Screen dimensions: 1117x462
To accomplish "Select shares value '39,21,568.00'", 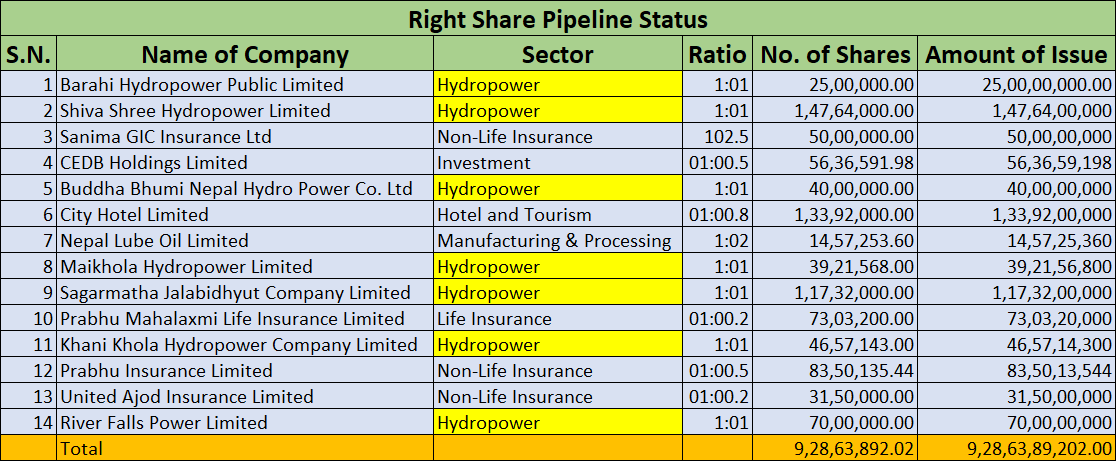I will (x=836, y=266).
